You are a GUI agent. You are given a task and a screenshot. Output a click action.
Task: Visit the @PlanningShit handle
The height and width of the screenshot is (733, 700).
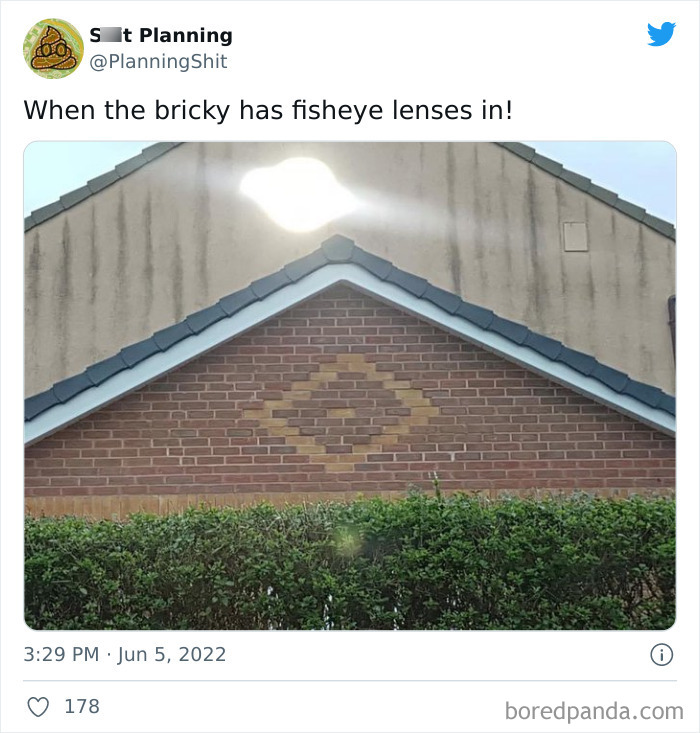coord(158,62)
